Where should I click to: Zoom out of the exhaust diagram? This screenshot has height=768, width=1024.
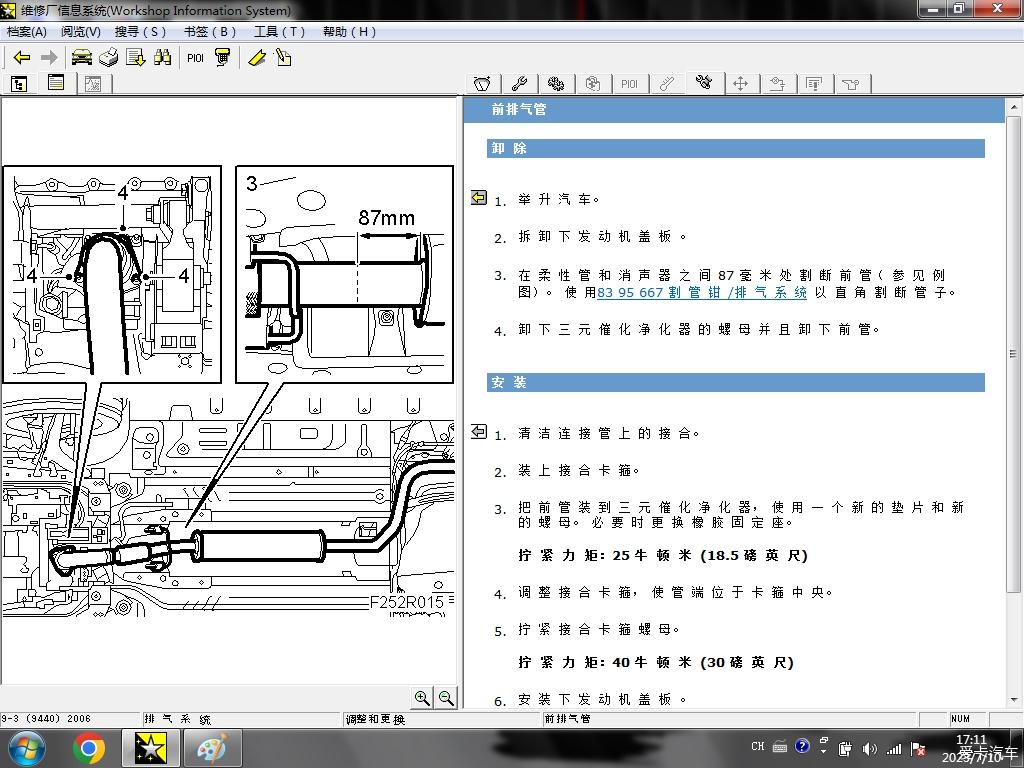coord(446,697)
